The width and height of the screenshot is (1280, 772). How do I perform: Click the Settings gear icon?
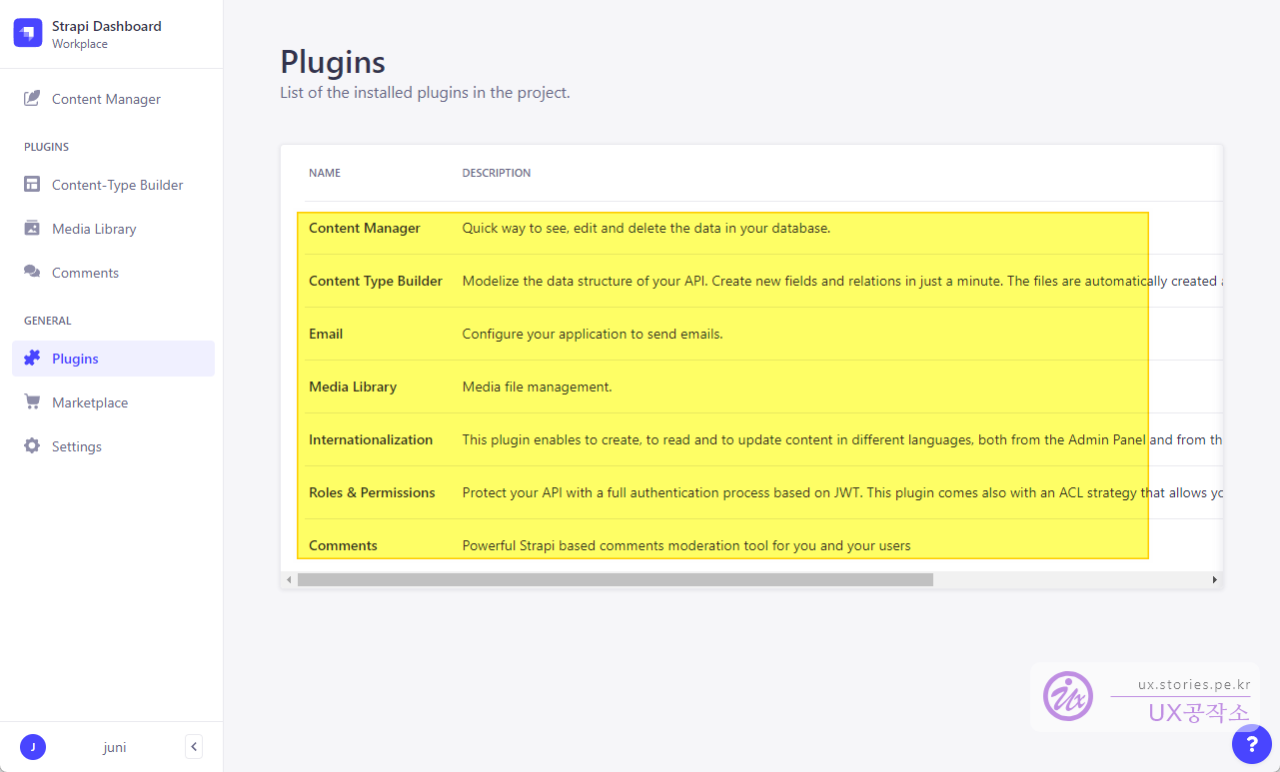(x=32, y=447)
